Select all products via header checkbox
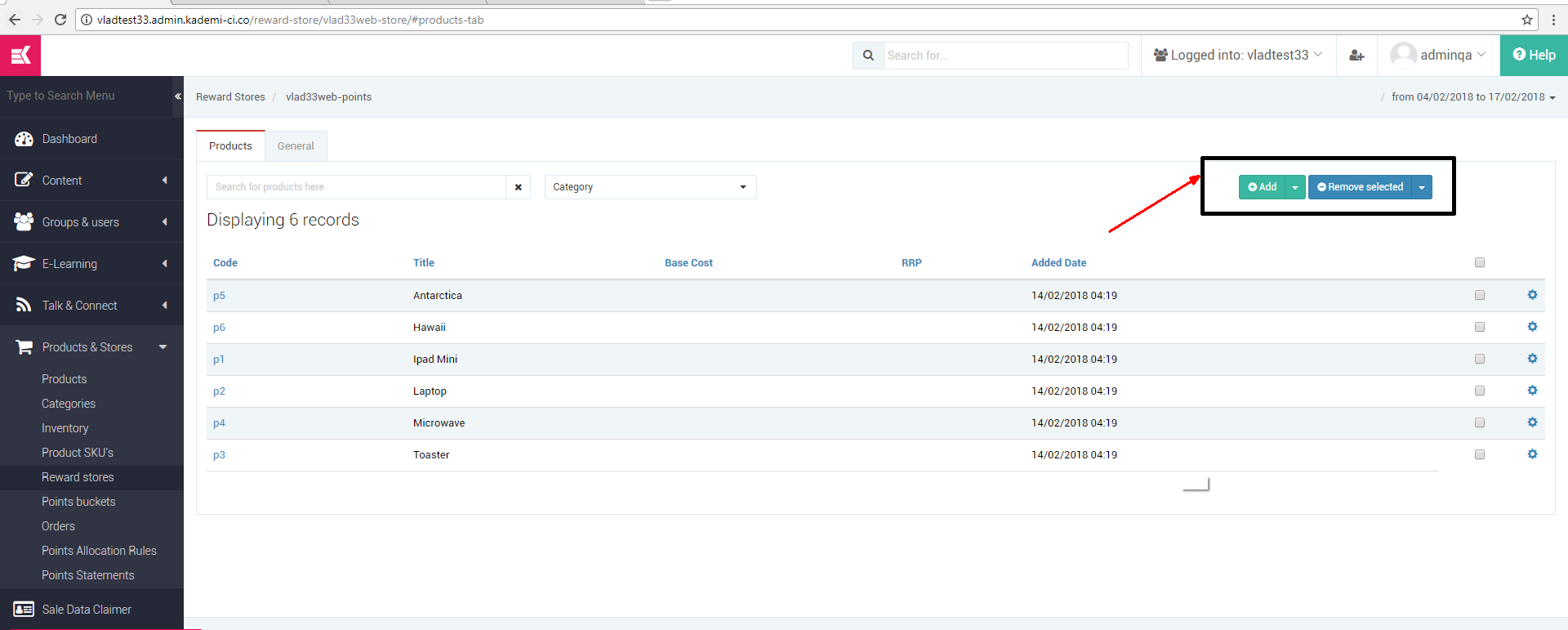The image size is (1568, 630). point(1480,262)
